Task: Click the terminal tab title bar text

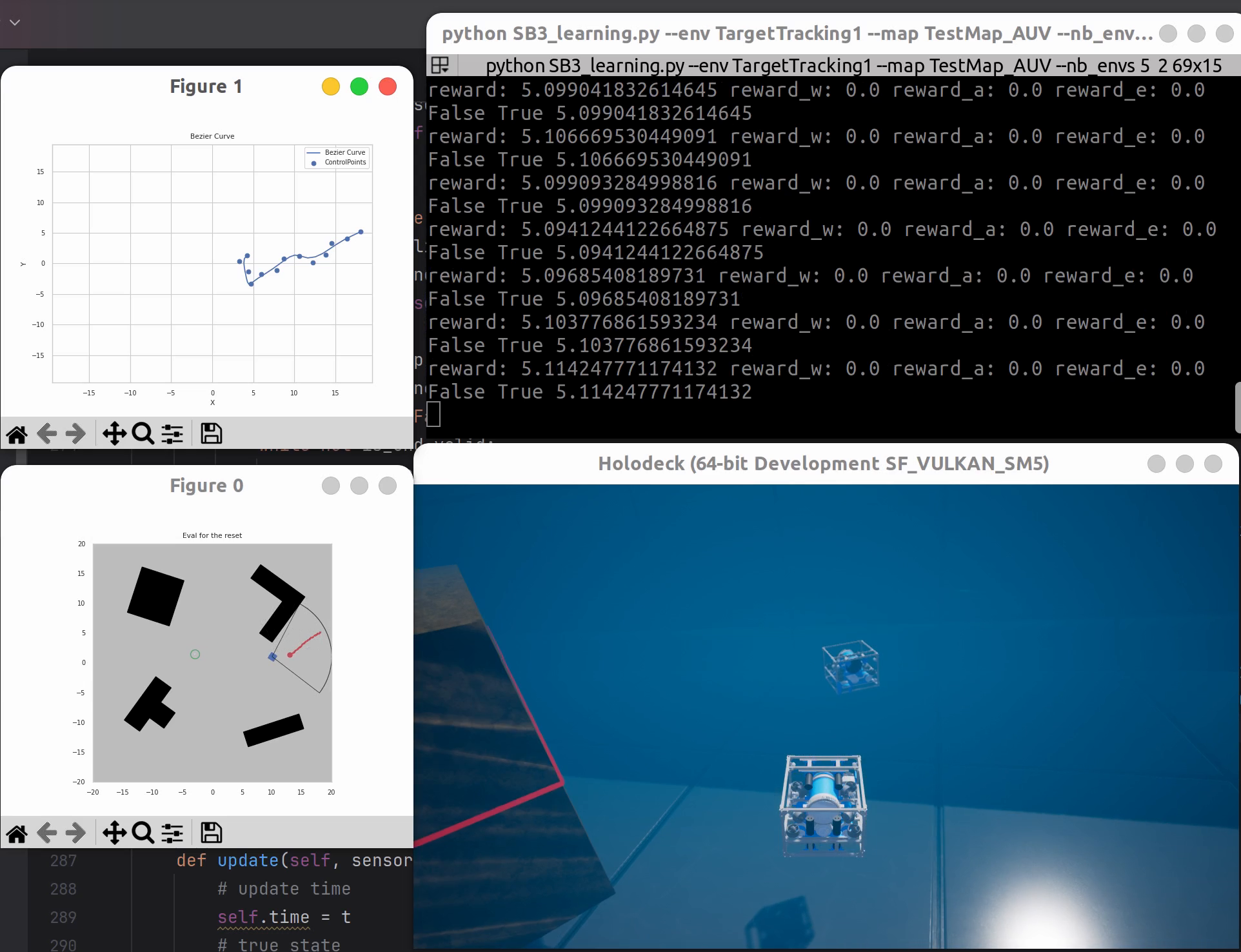Action: coord(853,66)
